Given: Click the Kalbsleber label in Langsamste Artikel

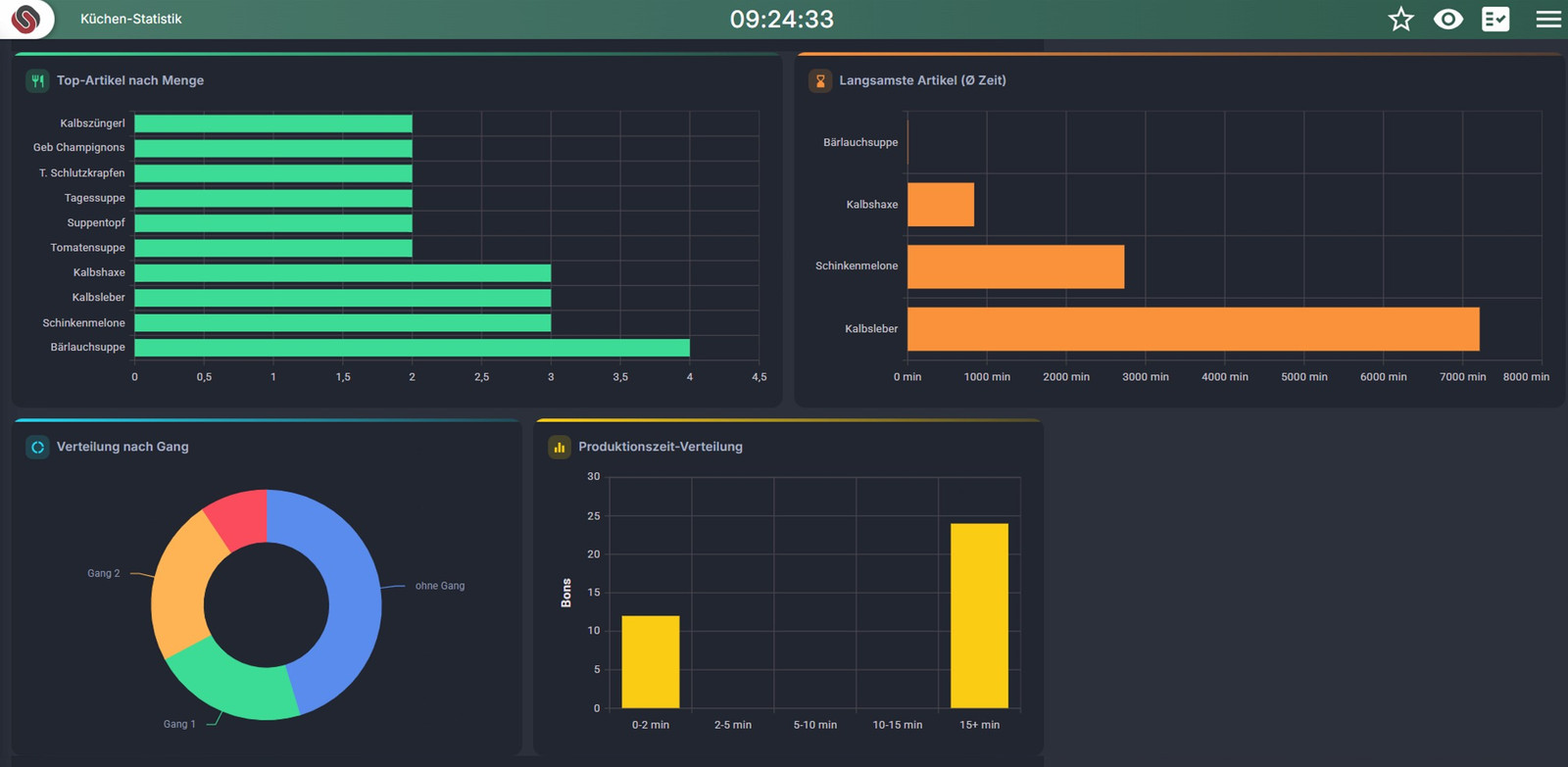Looking at the screenshot, I should click(871, 329).
